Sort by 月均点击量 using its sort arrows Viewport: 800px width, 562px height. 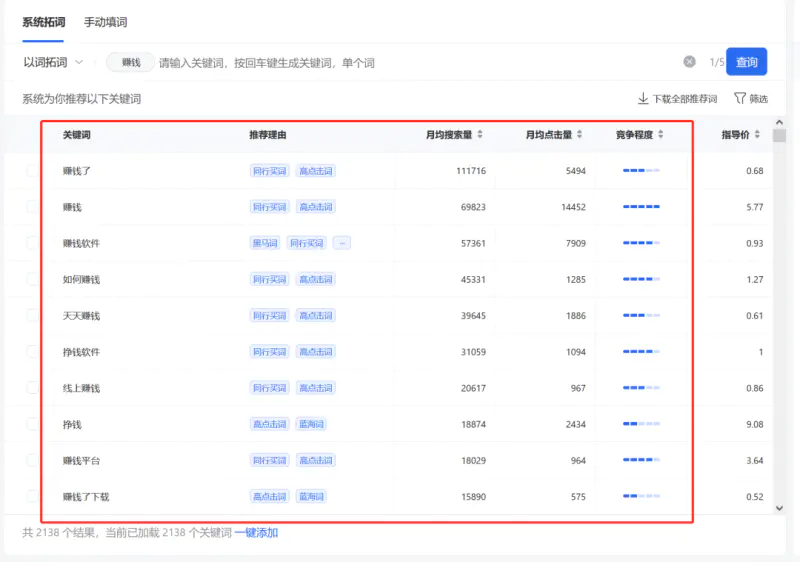580,135
